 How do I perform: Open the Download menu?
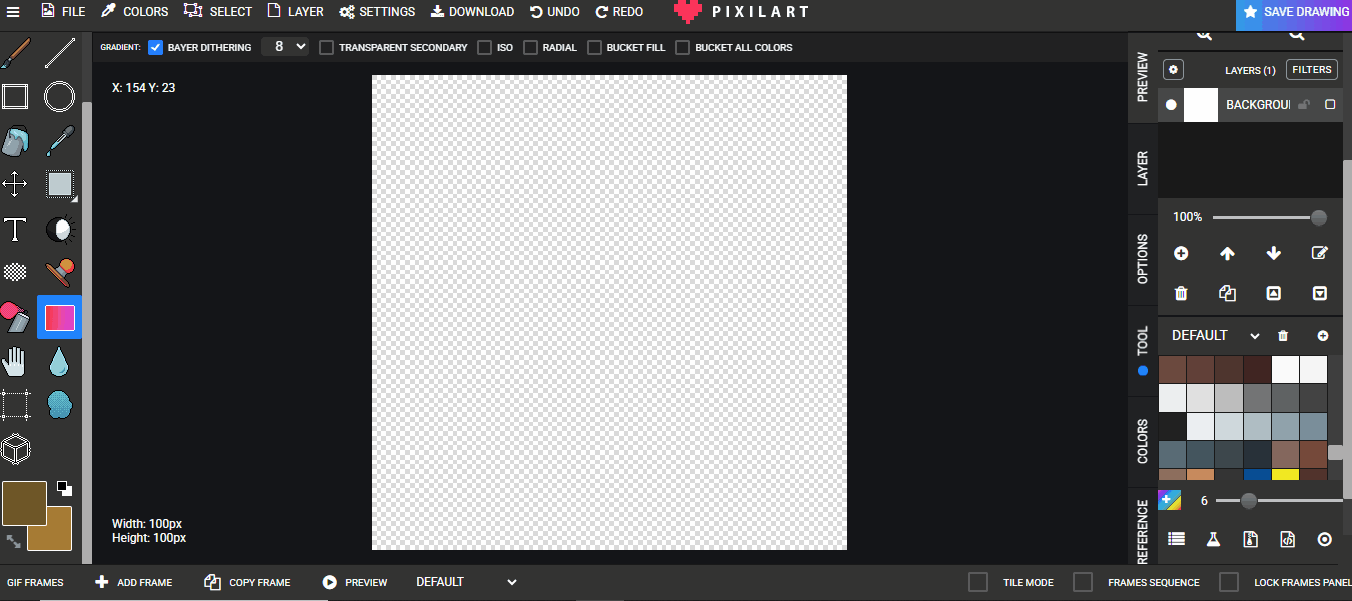(472, 12)
